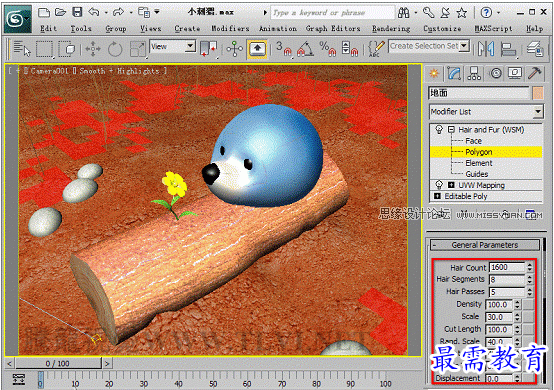The height and width of the screenshot is (390, 554).
Task: Open the Layer Manager icon
Action: pyautogui.click(x=535, y=49)
